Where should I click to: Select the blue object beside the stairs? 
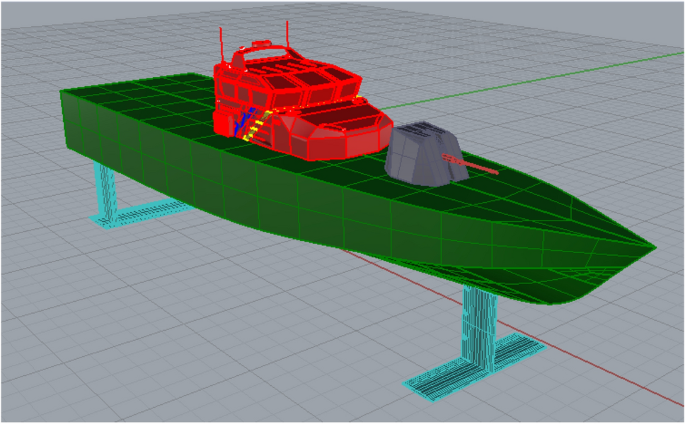pyautogui.click(x=238, y=124)
